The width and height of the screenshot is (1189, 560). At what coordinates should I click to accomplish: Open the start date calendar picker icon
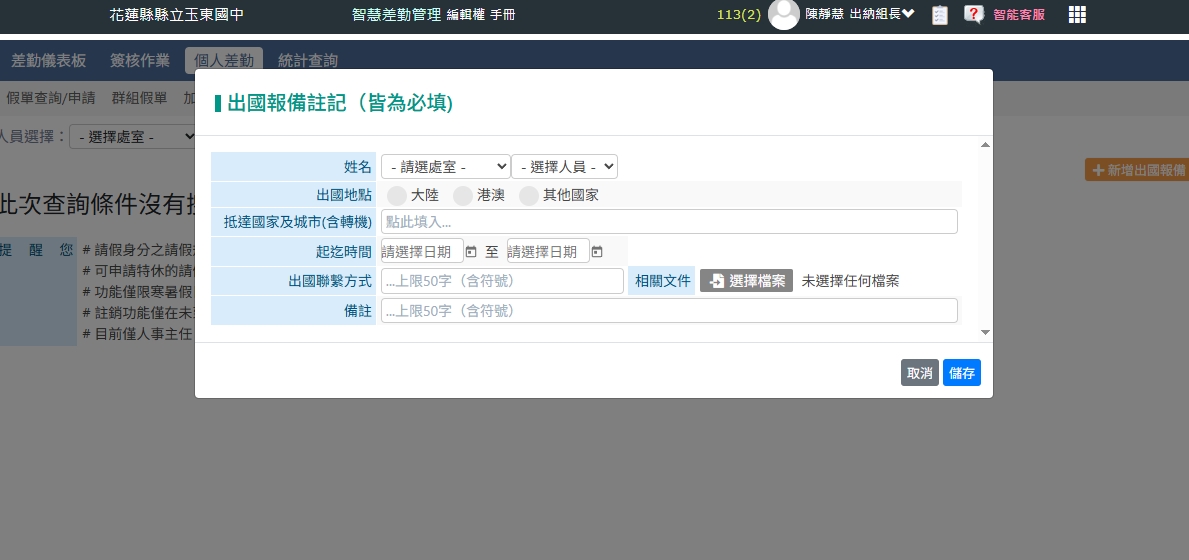[471, 252]
